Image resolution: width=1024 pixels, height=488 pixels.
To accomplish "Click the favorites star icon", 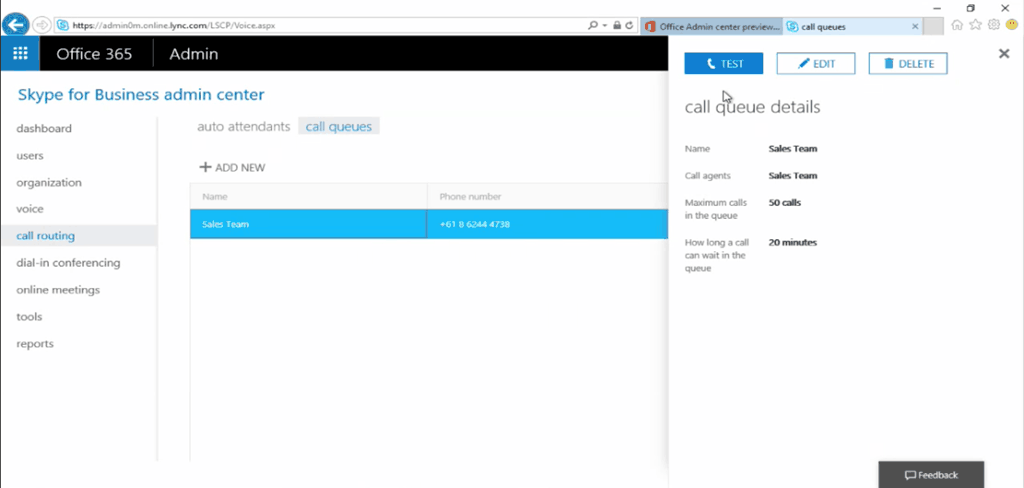I will point(976,25).
